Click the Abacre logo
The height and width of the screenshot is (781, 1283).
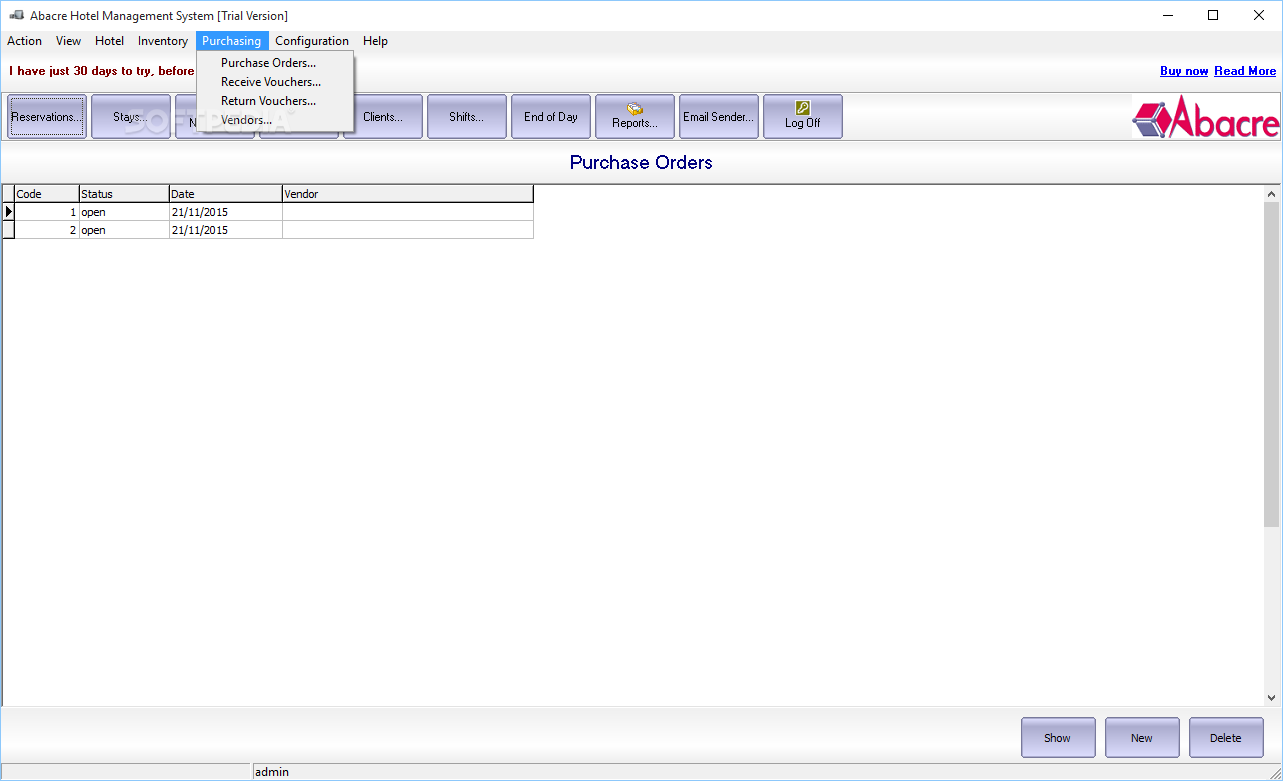pos(1206,116)
